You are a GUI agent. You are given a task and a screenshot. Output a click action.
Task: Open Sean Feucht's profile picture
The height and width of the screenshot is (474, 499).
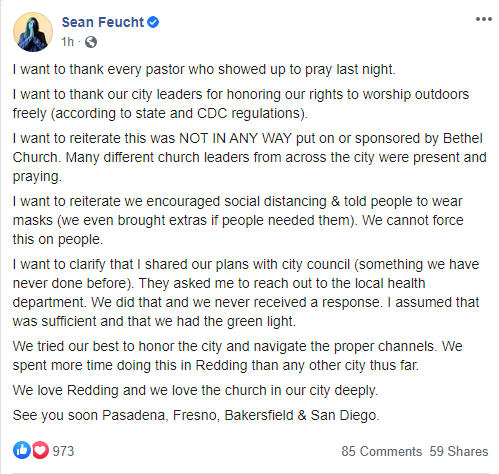coord(33,32)
